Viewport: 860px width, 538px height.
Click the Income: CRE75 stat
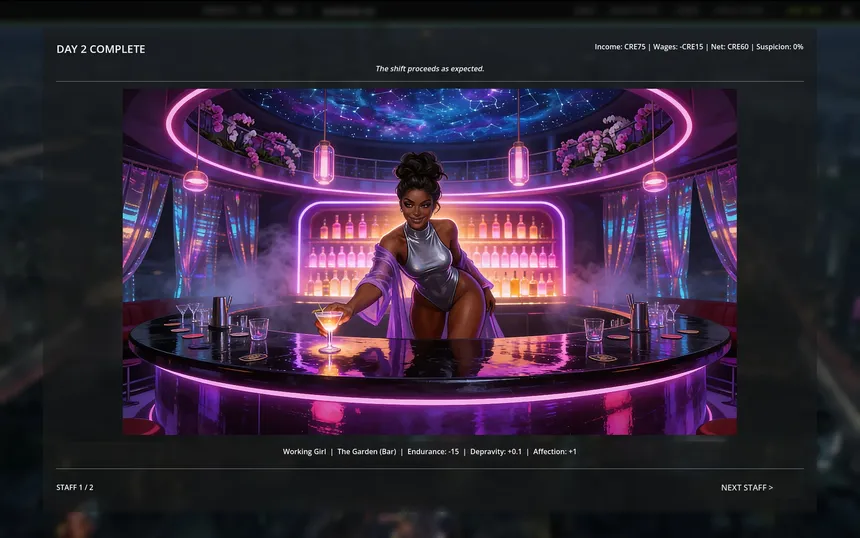click(x=620, y=47)
